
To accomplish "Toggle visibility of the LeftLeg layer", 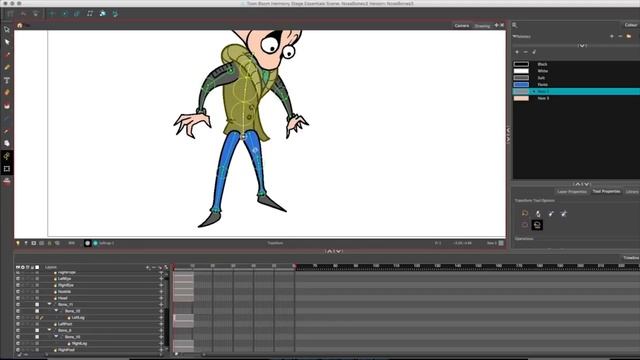I will click(18, 318).
